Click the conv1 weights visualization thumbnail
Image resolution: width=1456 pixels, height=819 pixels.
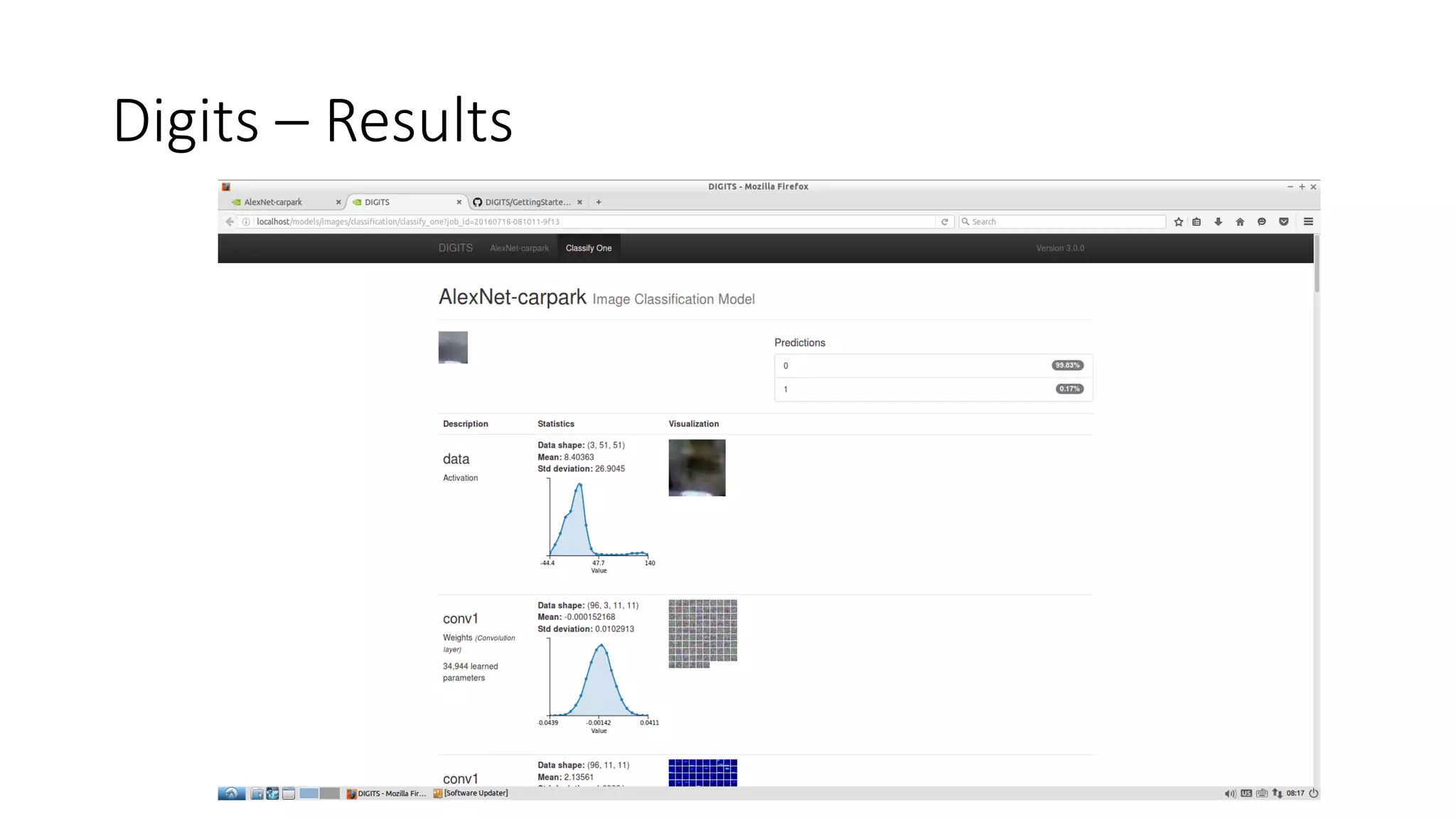coord(702,633)
